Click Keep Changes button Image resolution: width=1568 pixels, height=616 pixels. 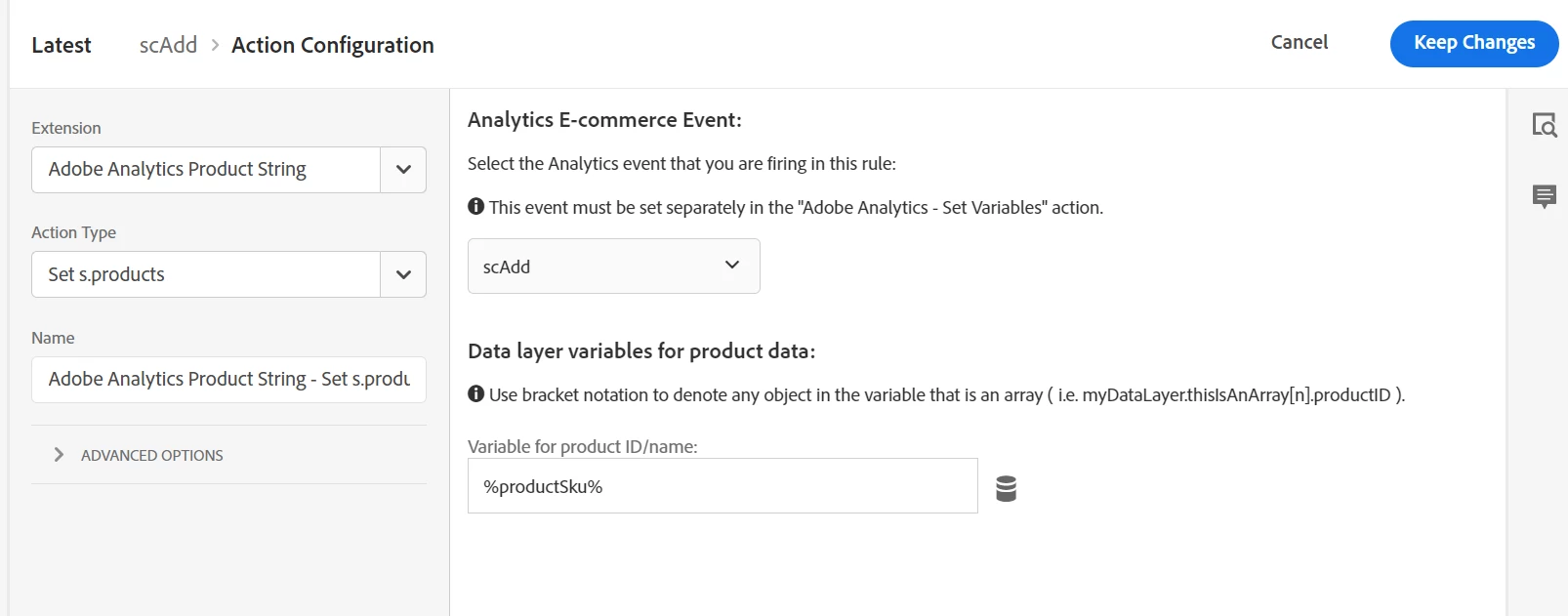coord(1473,43)
